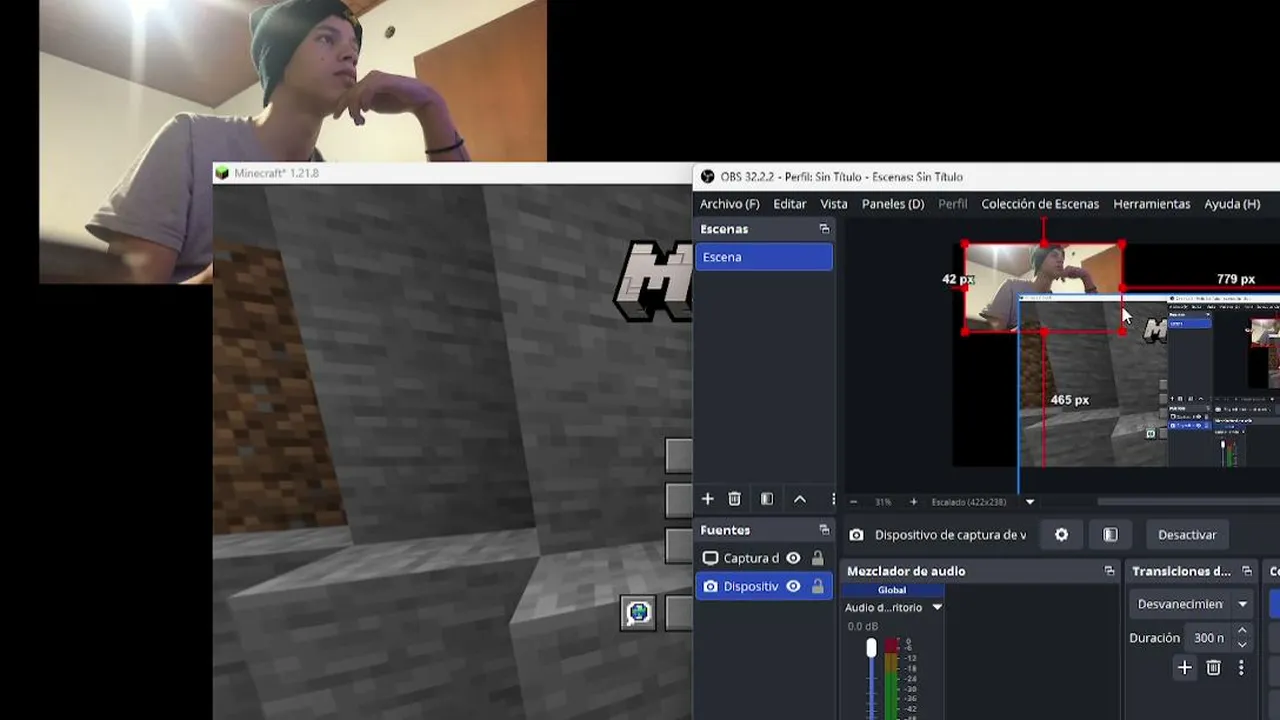The height and width of the screenshot is (720, 1280).
Task: Decrease transition duration with down arrow
Action: coord(1242,644)
